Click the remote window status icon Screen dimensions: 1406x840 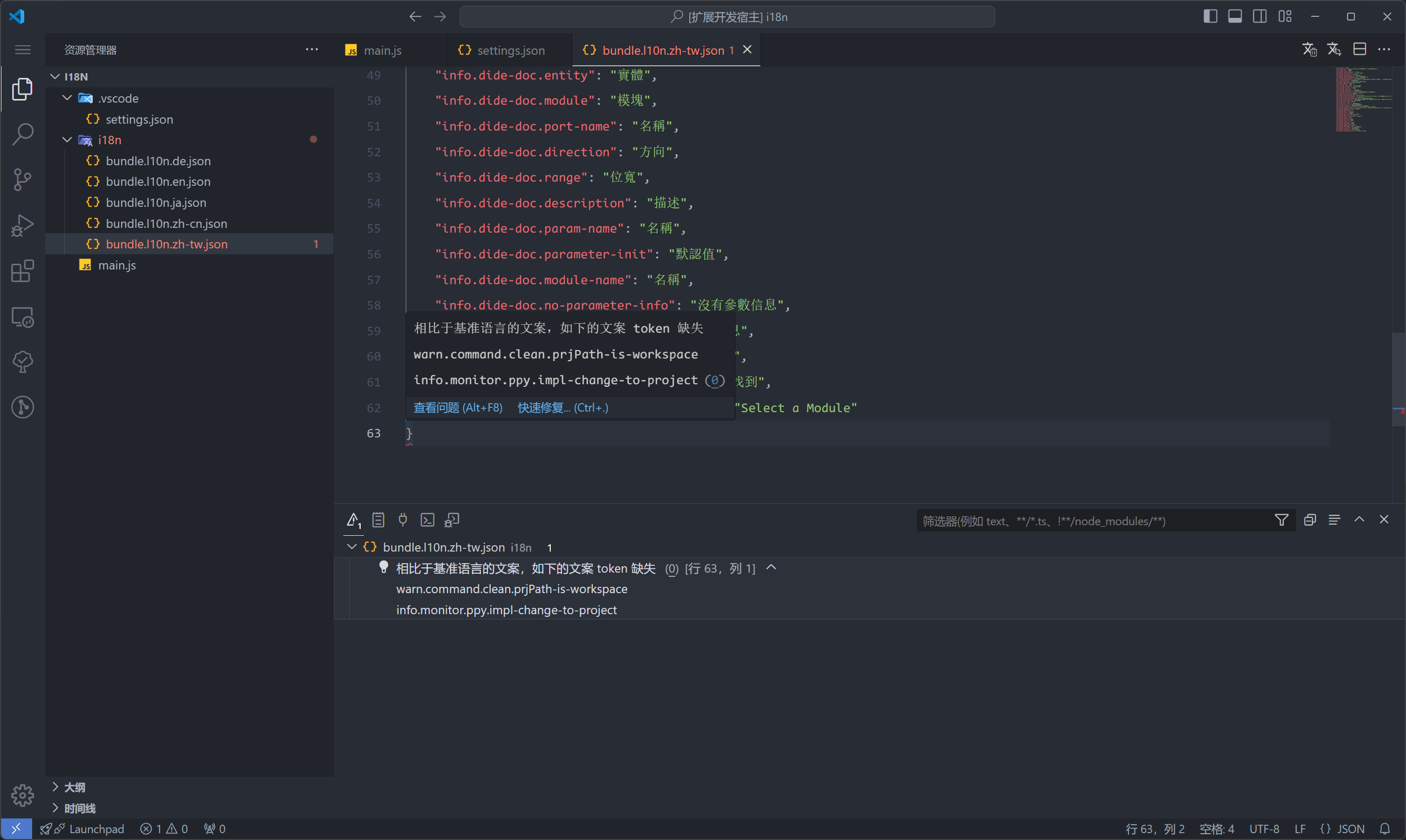pyautogui.click(x=16, y=828)
